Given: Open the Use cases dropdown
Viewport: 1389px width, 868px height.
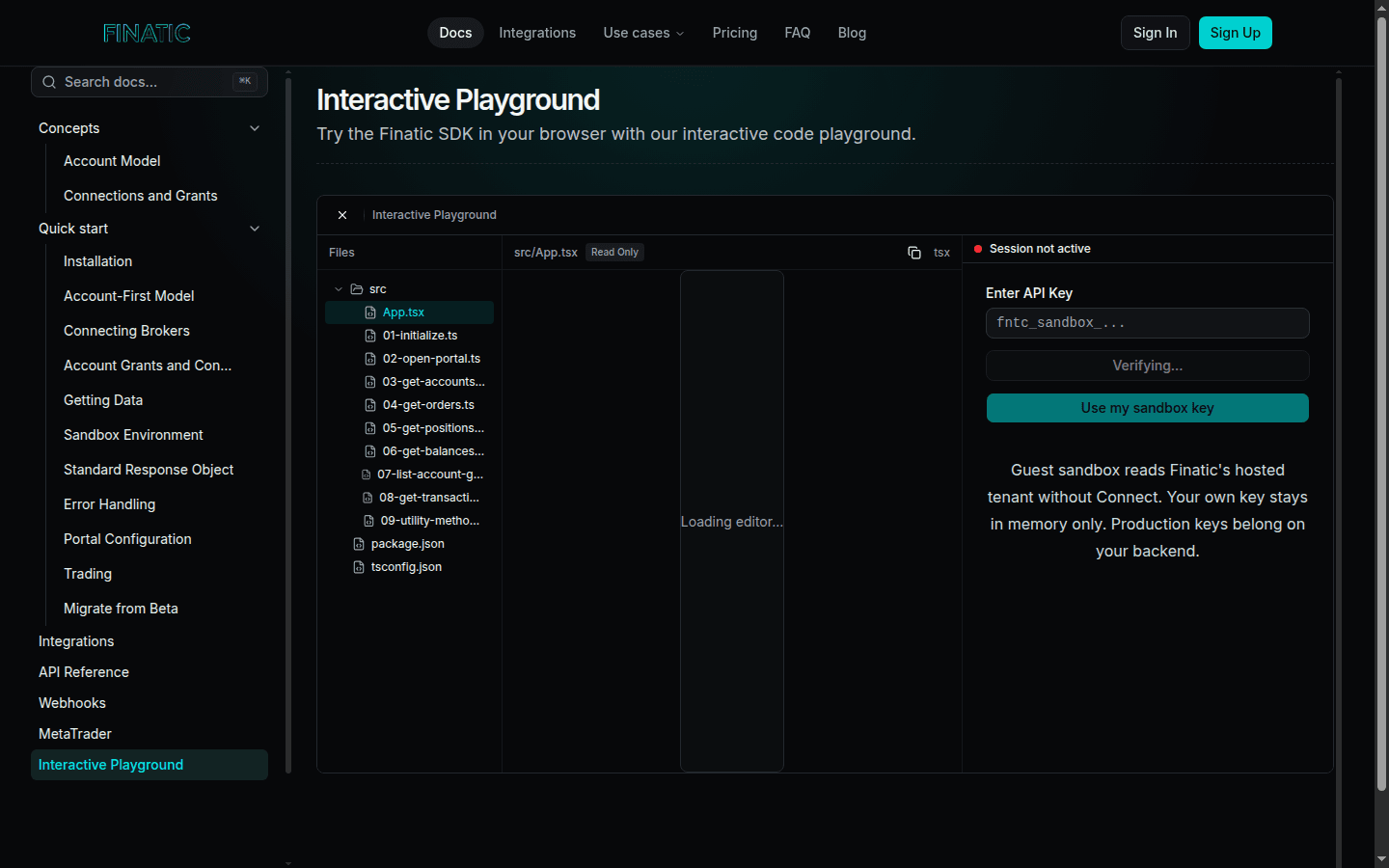Looking at the screenshot, I should [x=643, y=33].
